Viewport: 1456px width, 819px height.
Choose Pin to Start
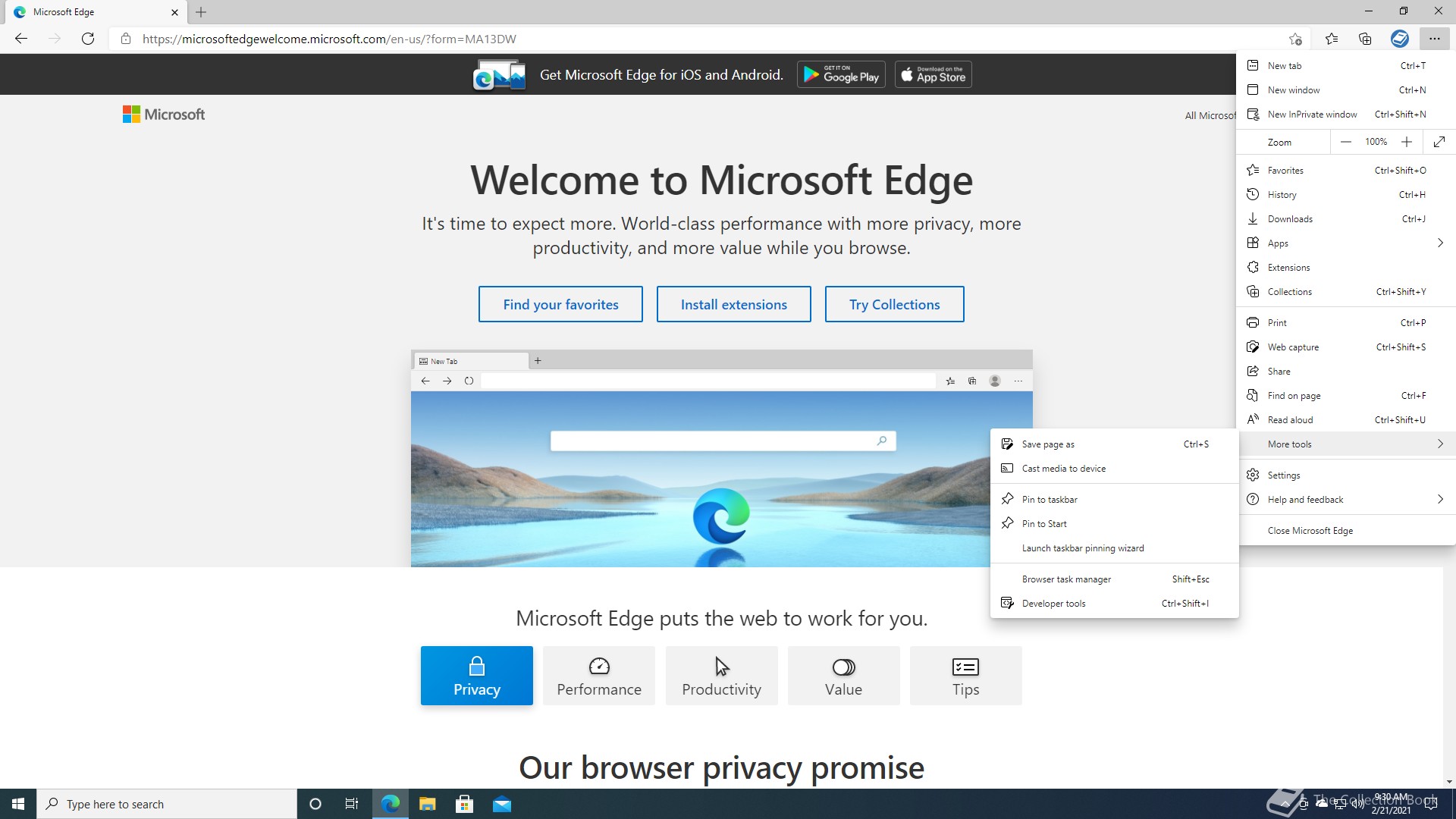tap(1114, 524)
